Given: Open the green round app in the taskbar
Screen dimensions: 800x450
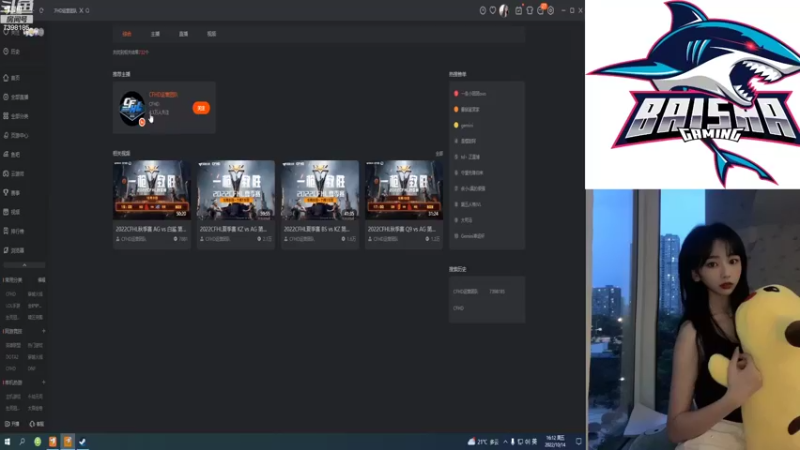Looking at the screenshot, I should pos(37,441).
